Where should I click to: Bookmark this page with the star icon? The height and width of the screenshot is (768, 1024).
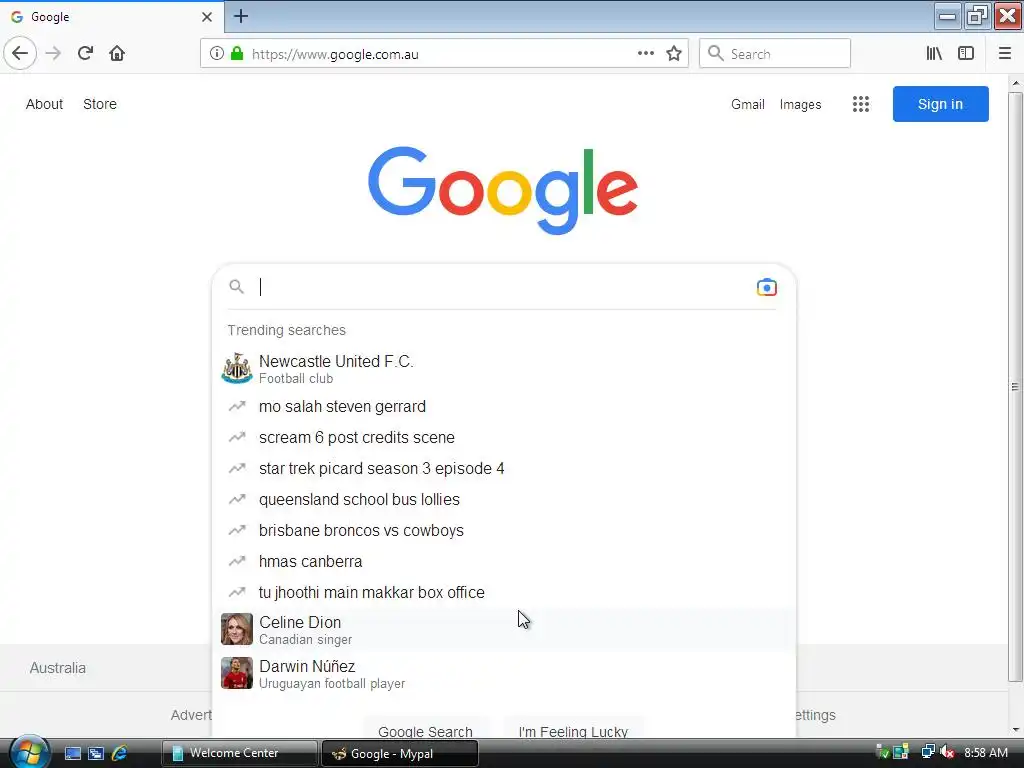(674, 54)
